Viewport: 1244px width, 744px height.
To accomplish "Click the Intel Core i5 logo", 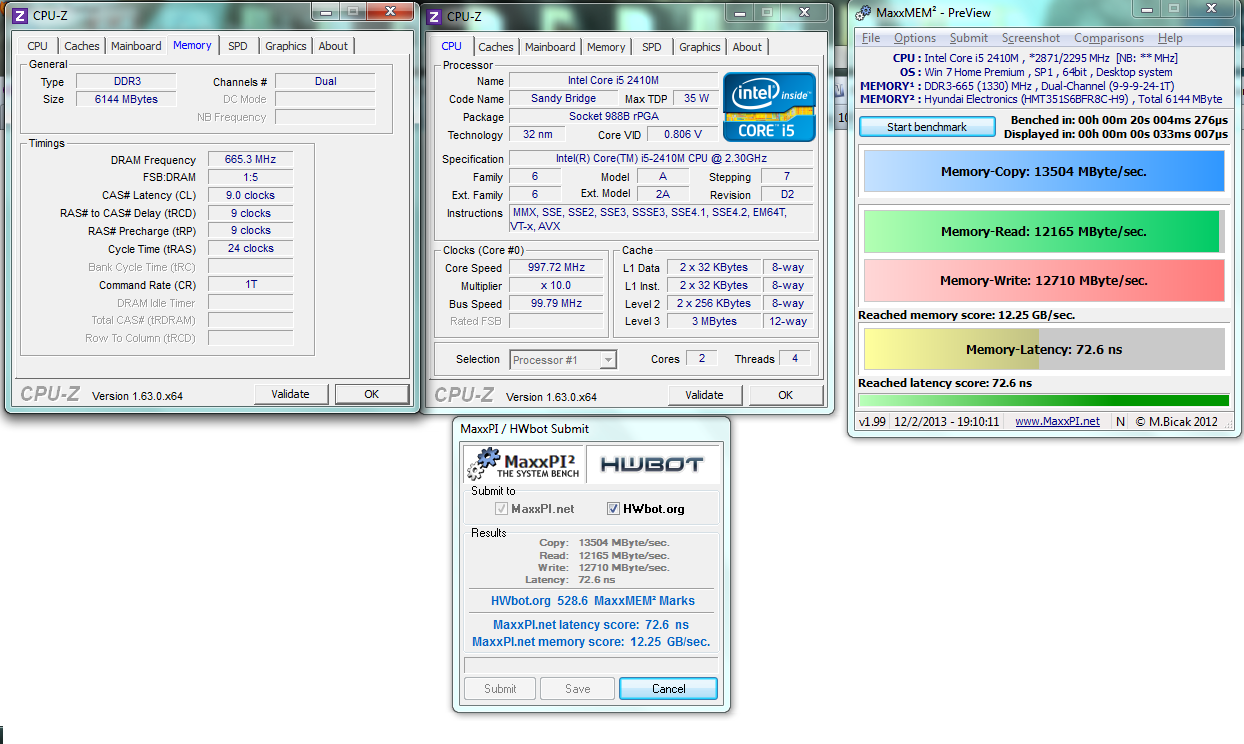I will (769, 107).
